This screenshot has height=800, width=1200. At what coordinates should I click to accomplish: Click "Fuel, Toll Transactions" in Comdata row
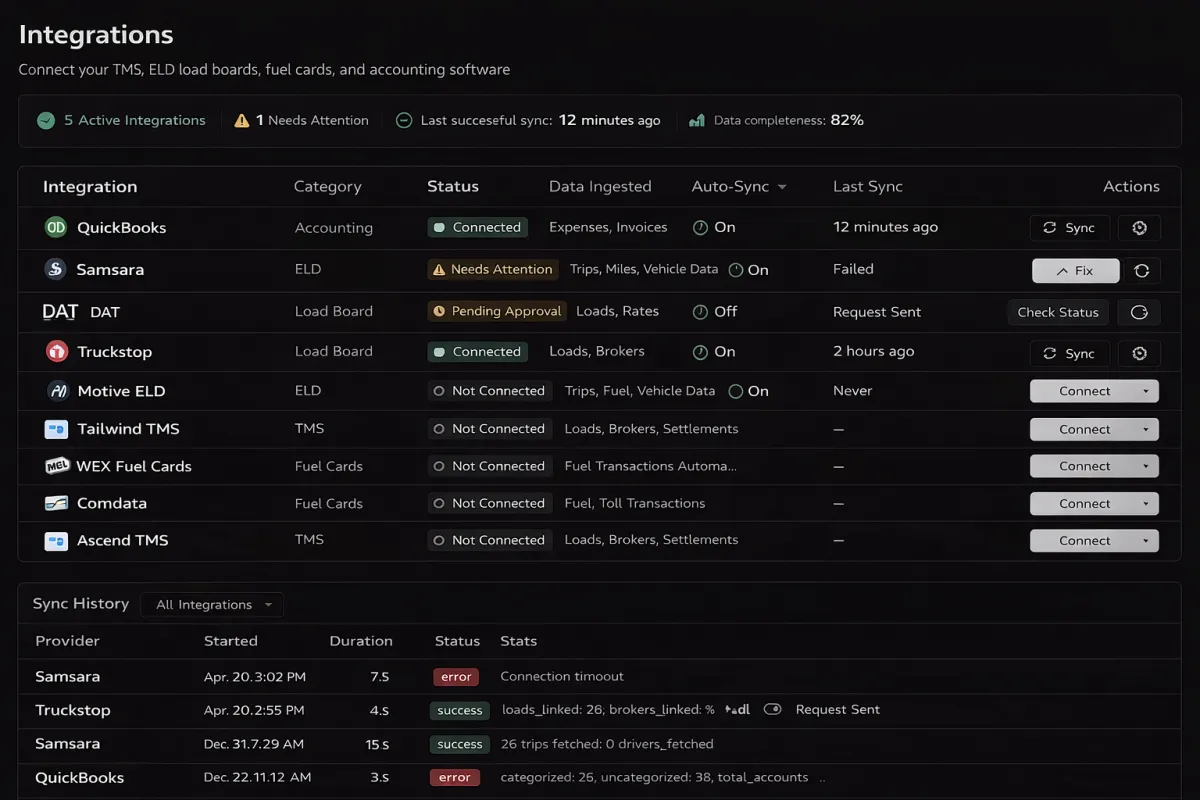(x=634, y=503)
